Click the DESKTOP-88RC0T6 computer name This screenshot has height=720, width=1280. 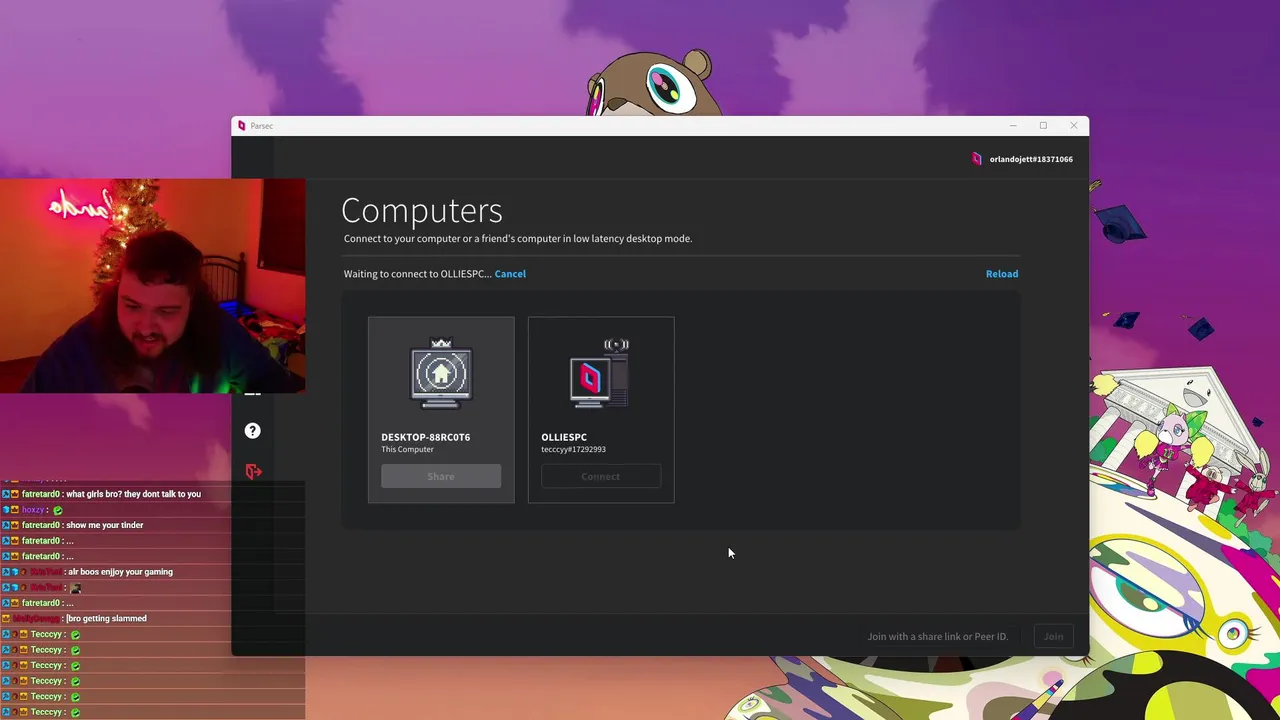[425, 437]
